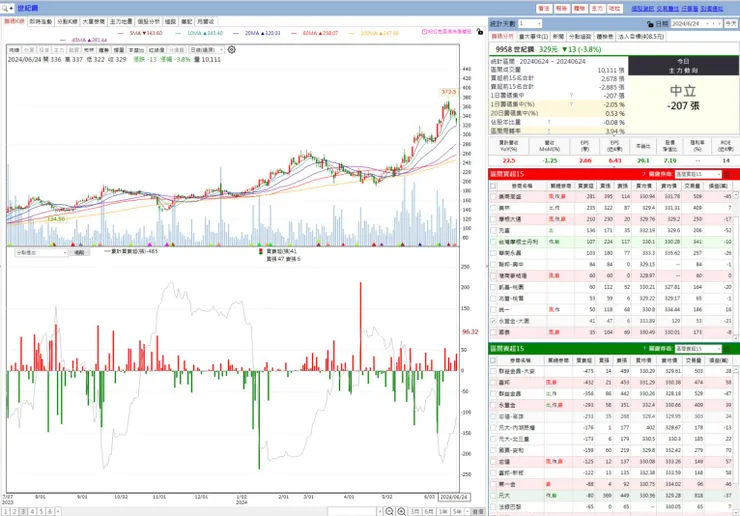The width and height of the screenshot is (740, 516).
Task: Tick the 國泰 row checkbox in buy list
Action: pyautogui.click(x=494, y=332)
